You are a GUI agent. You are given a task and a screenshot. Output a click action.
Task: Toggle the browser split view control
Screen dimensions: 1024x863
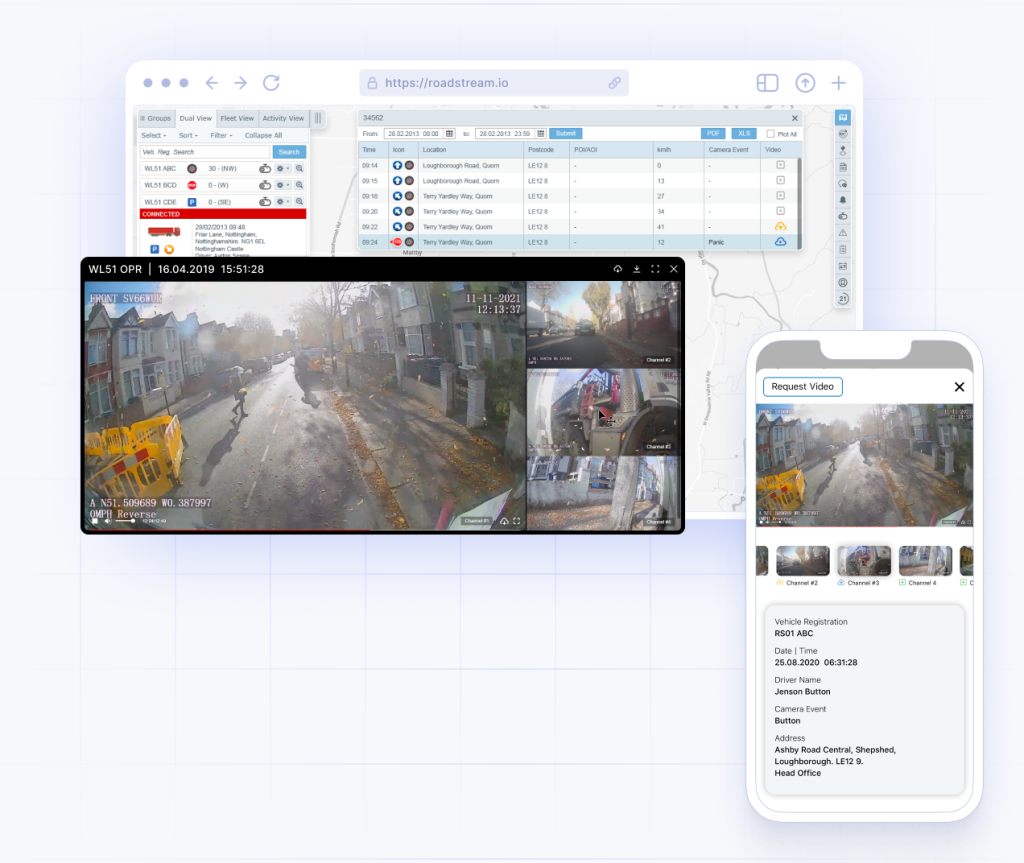tap(767, 83)
